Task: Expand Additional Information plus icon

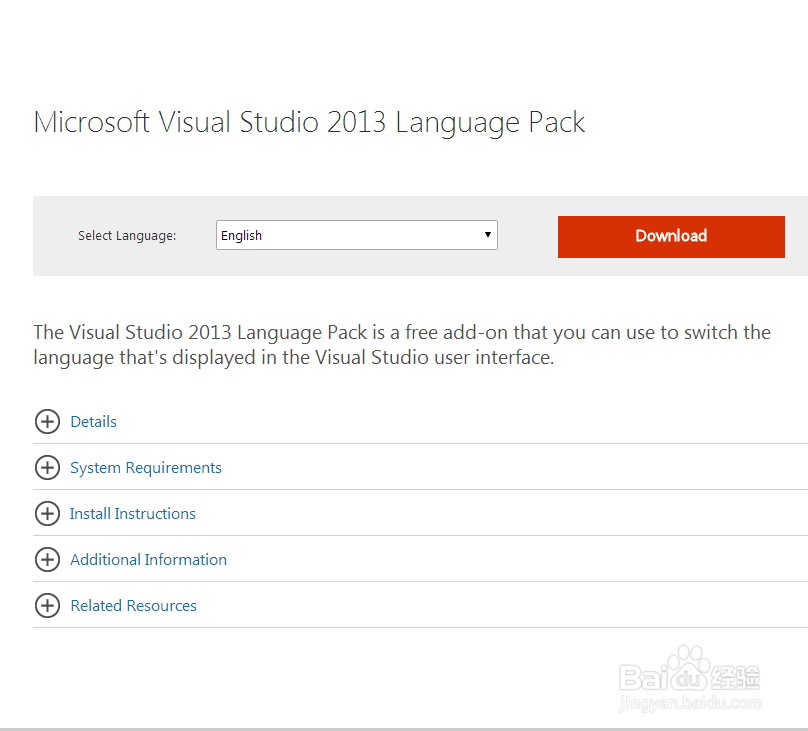Action: point(47,559)
